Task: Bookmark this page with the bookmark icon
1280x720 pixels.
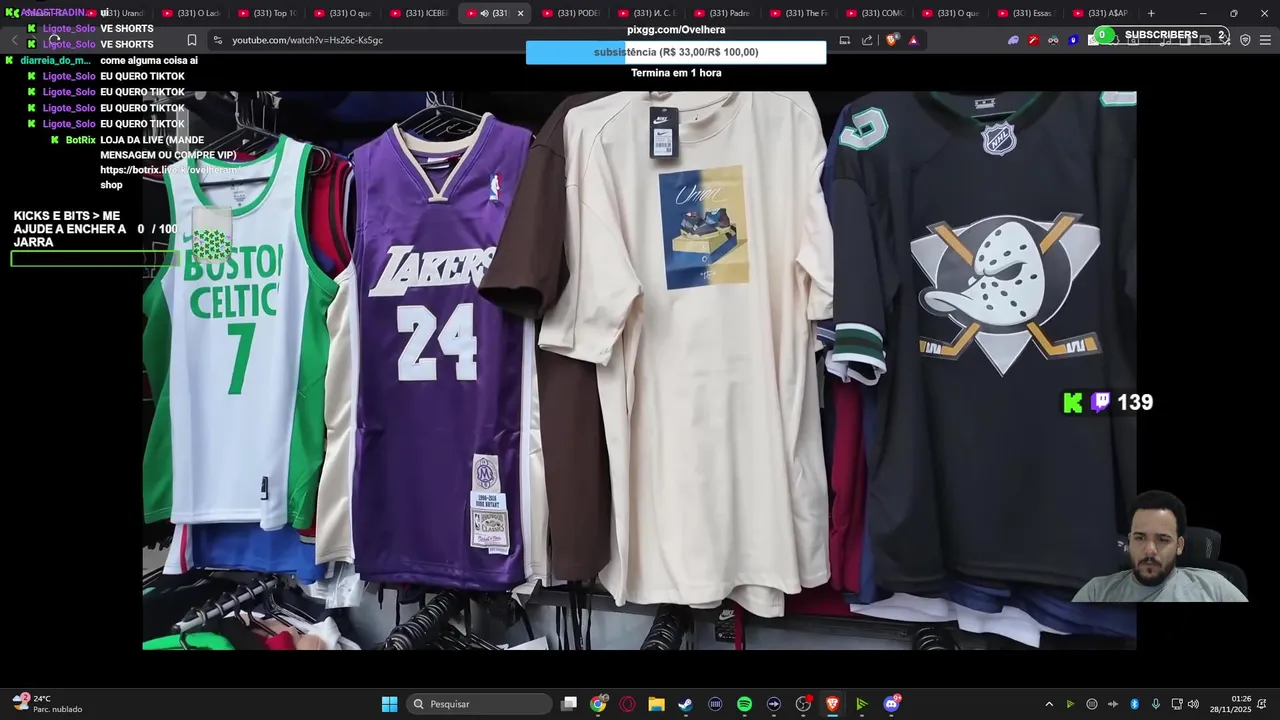Action: 192,40
